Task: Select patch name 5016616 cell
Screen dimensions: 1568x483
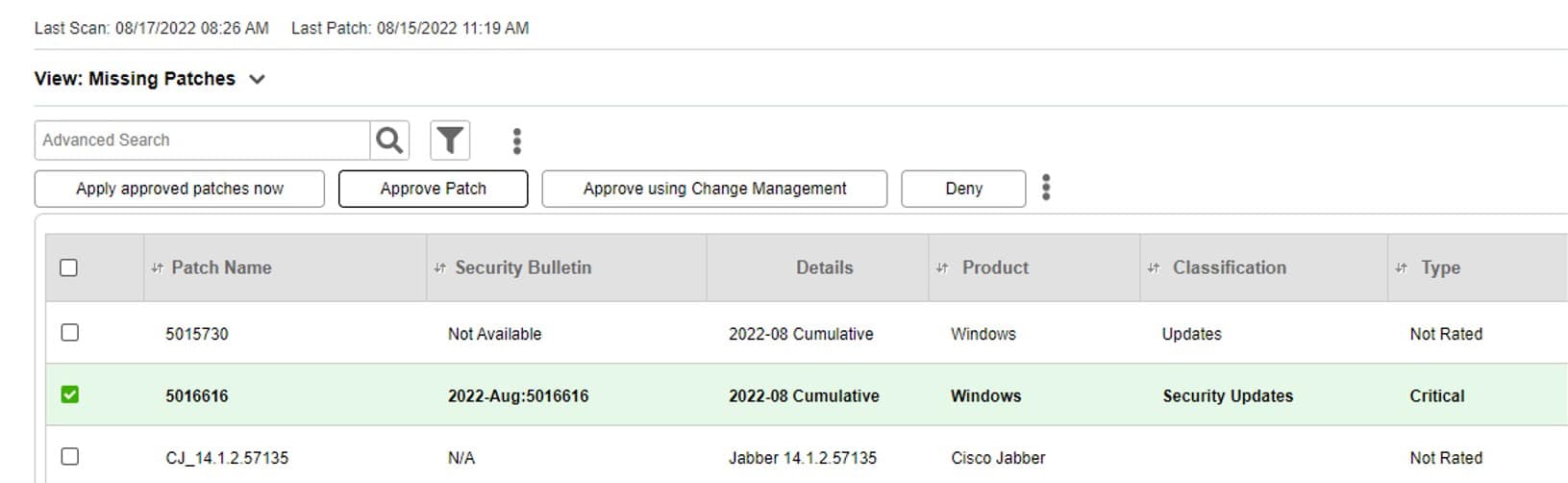Action: 197,395
